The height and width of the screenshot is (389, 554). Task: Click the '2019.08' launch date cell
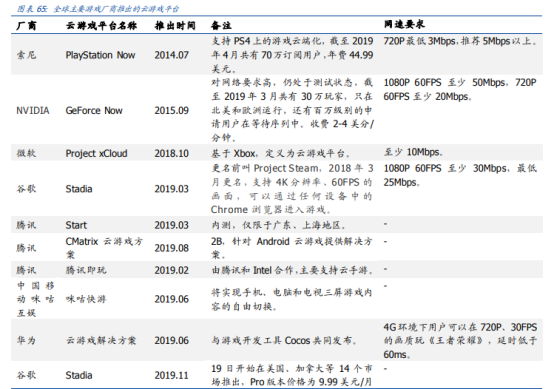[171, 248]
